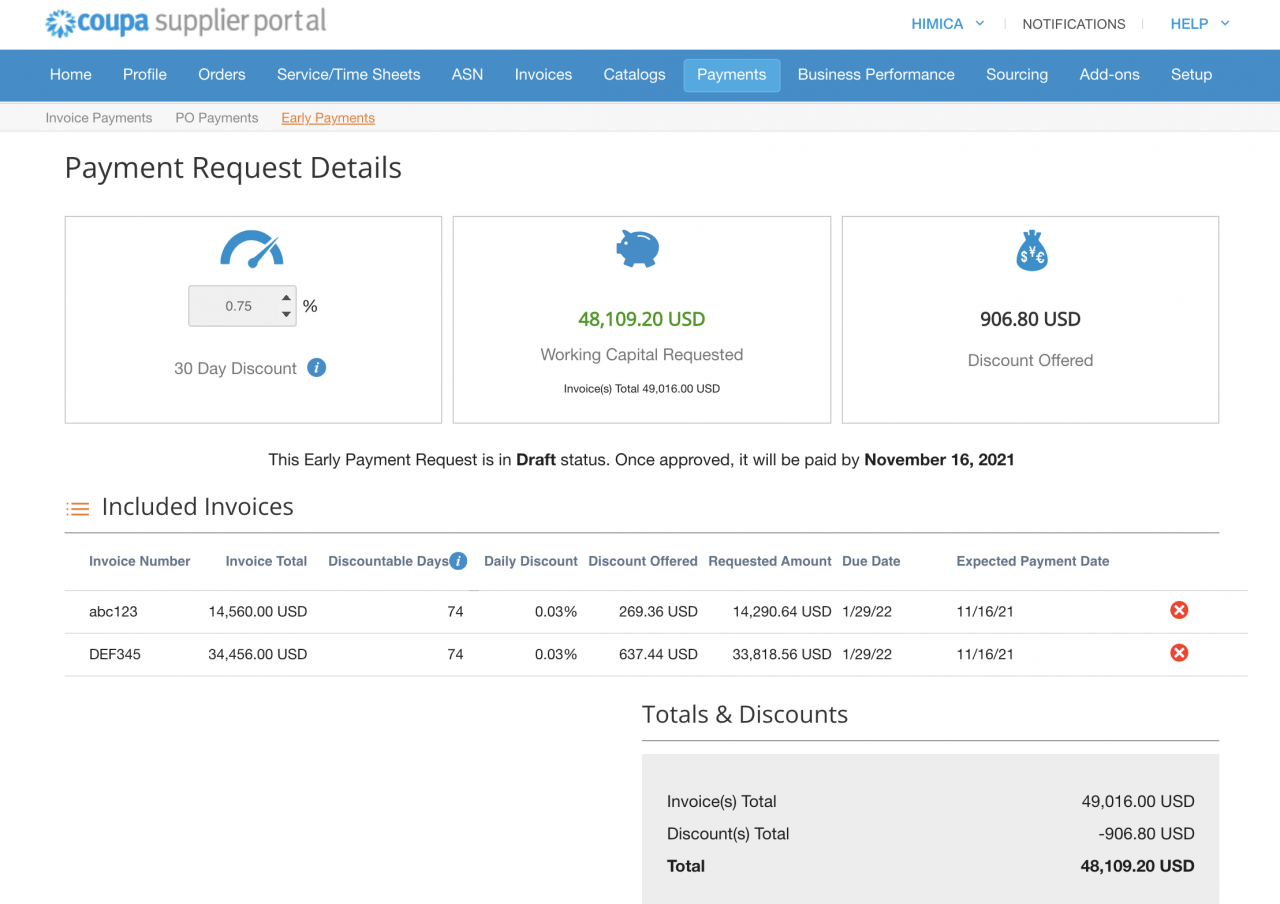Screen dimensions: 1280x904
Task: Open the Business Performance tab
Action: [x=875, y=74]
